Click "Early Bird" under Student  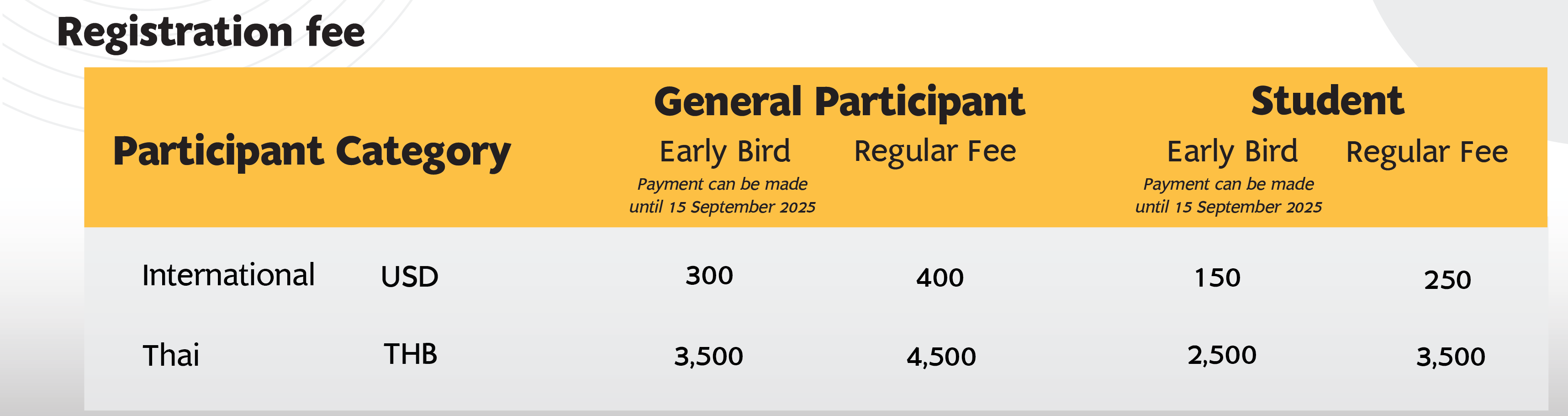[1232, 151]
